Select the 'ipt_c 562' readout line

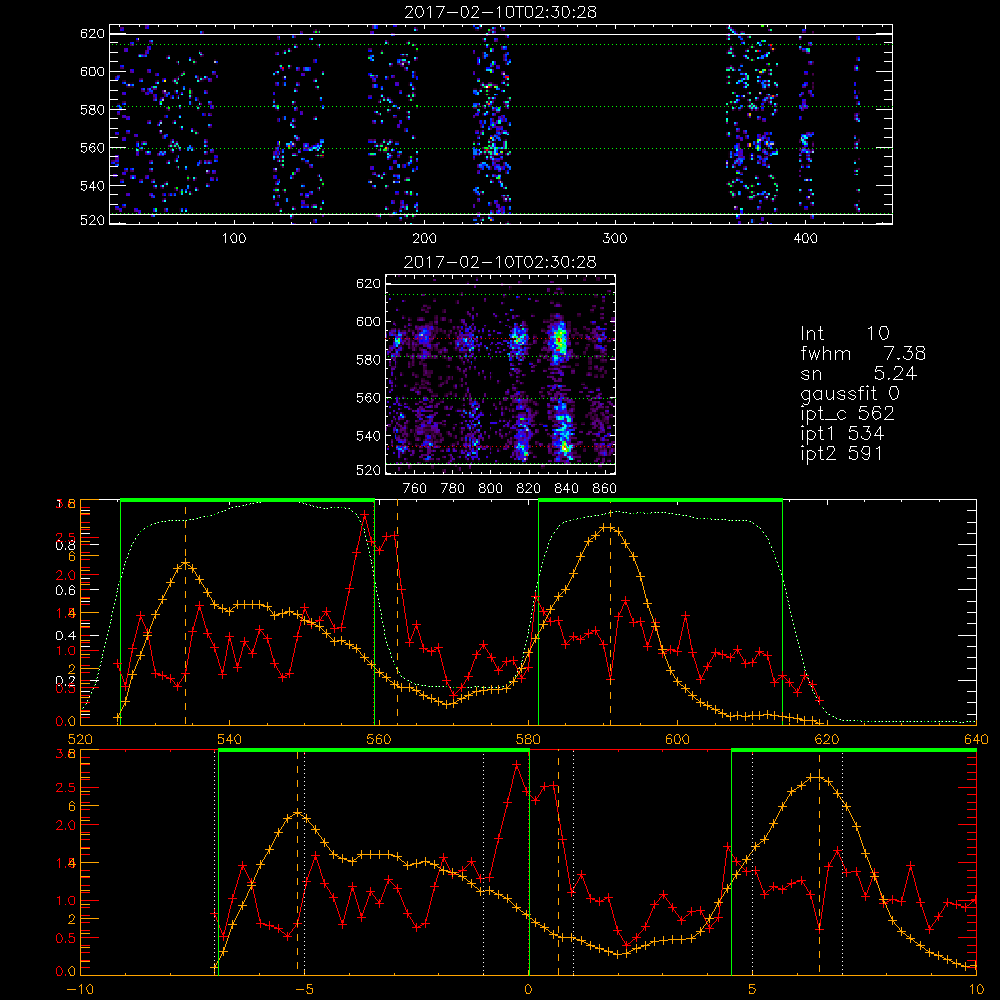[x=848, y=414]
